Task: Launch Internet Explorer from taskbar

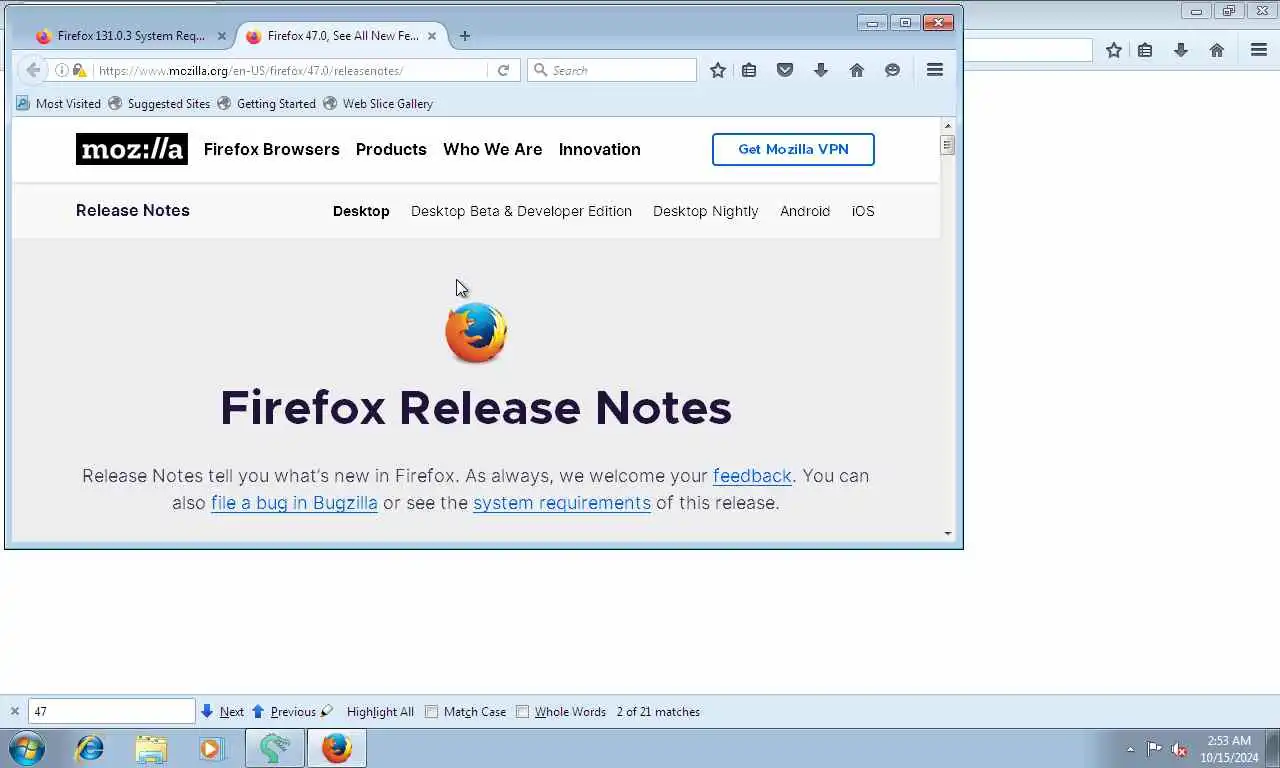Action: [x=90, y=748]
